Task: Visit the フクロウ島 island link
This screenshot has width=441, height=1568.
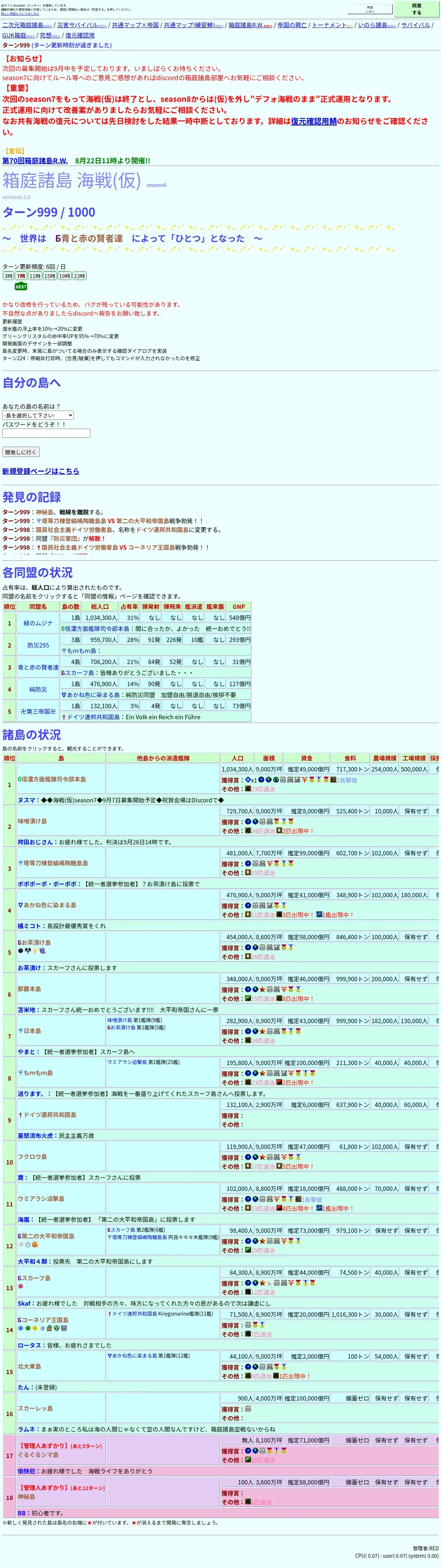Action: [32, 1157]
